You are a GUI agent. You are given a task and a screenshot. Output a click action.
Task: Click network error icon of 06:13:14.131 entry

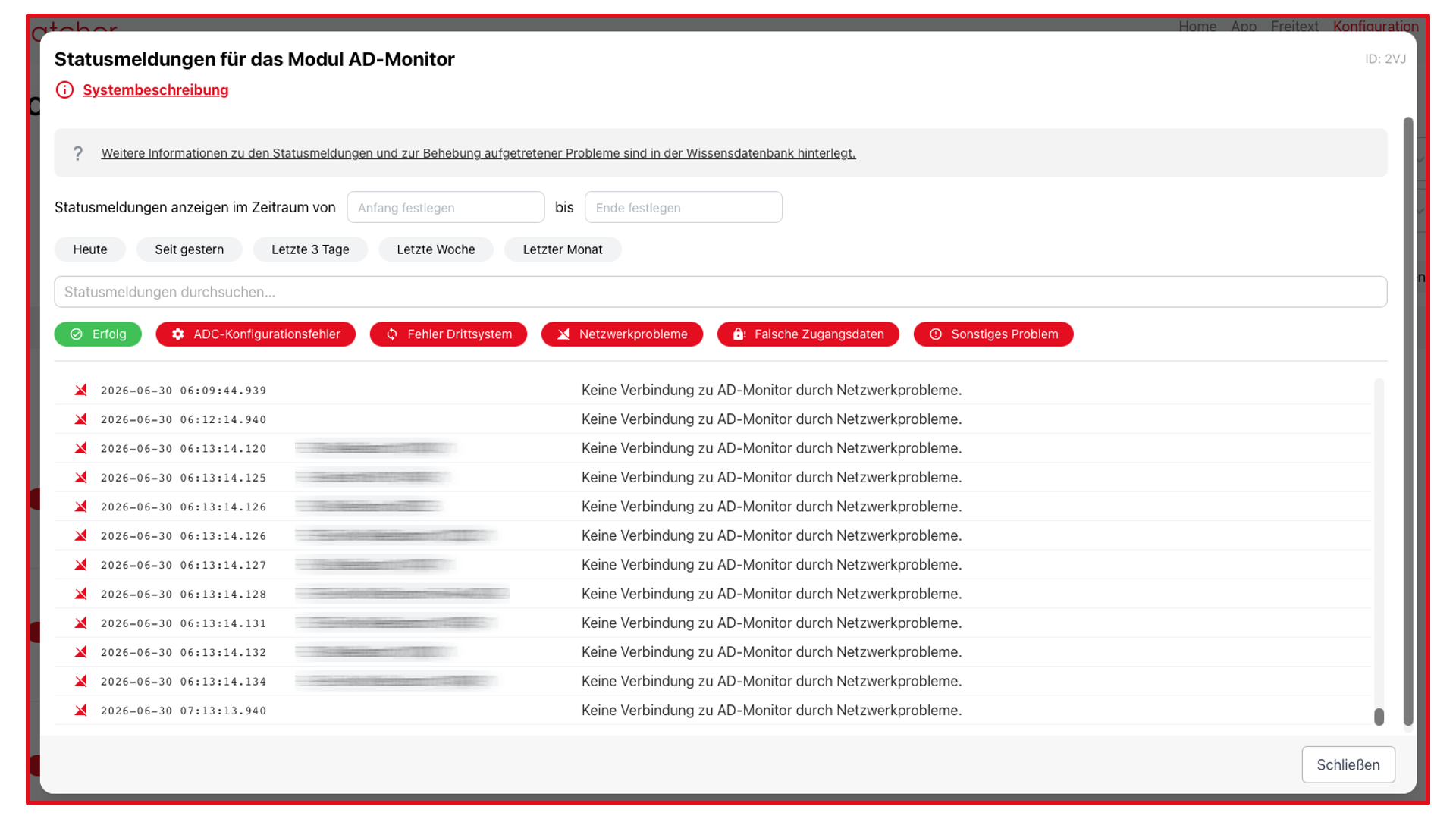pyautogui.click(x=80, y=623)
